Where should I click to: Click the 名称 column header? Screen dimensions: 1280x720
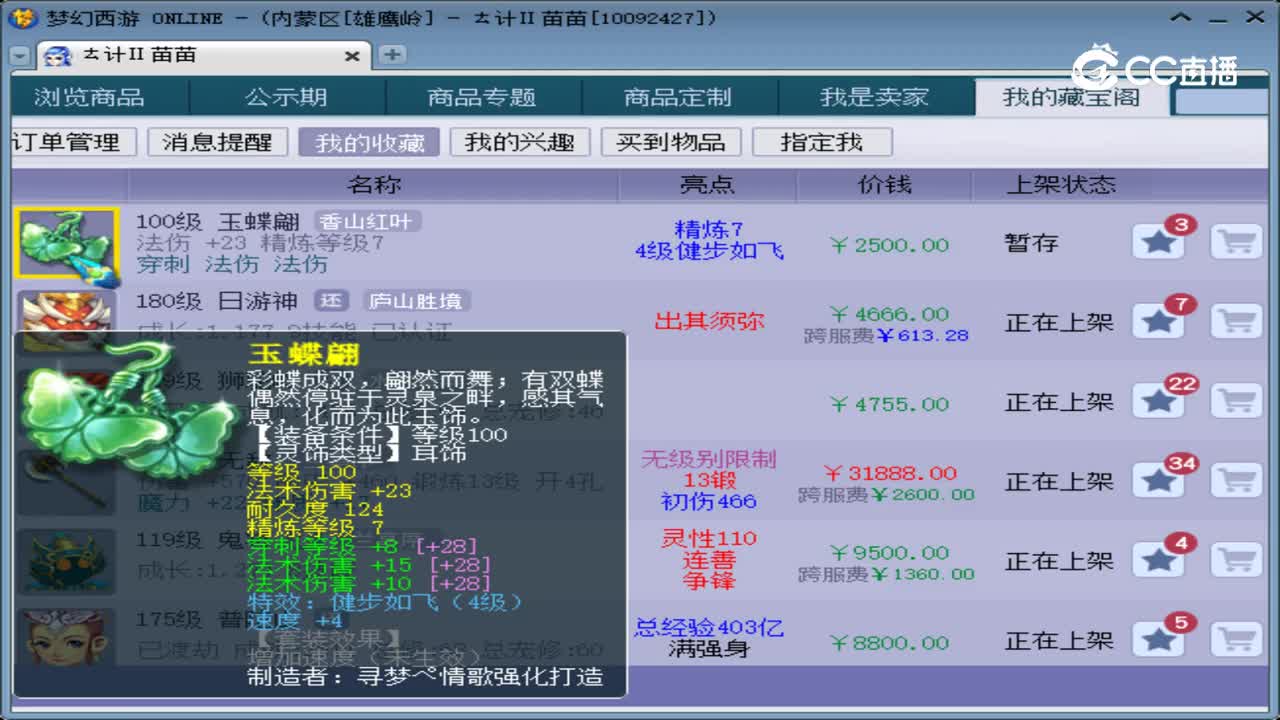point(374,185)
